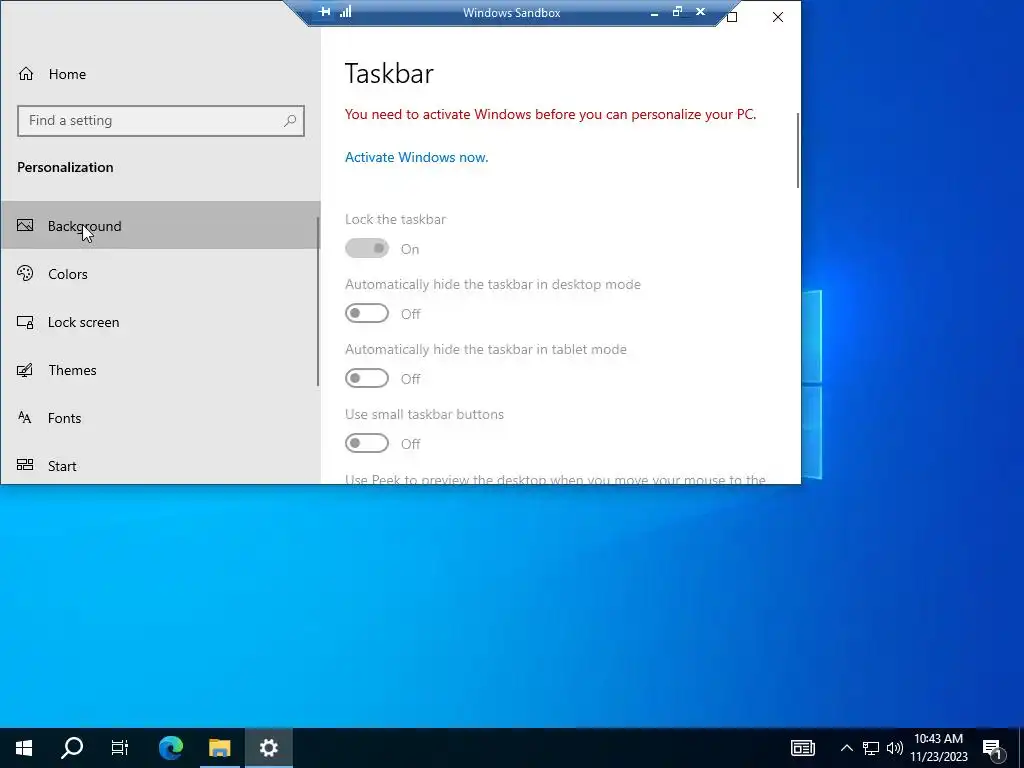Click the Themes brush icon
1024x768 pixels.
25,370
